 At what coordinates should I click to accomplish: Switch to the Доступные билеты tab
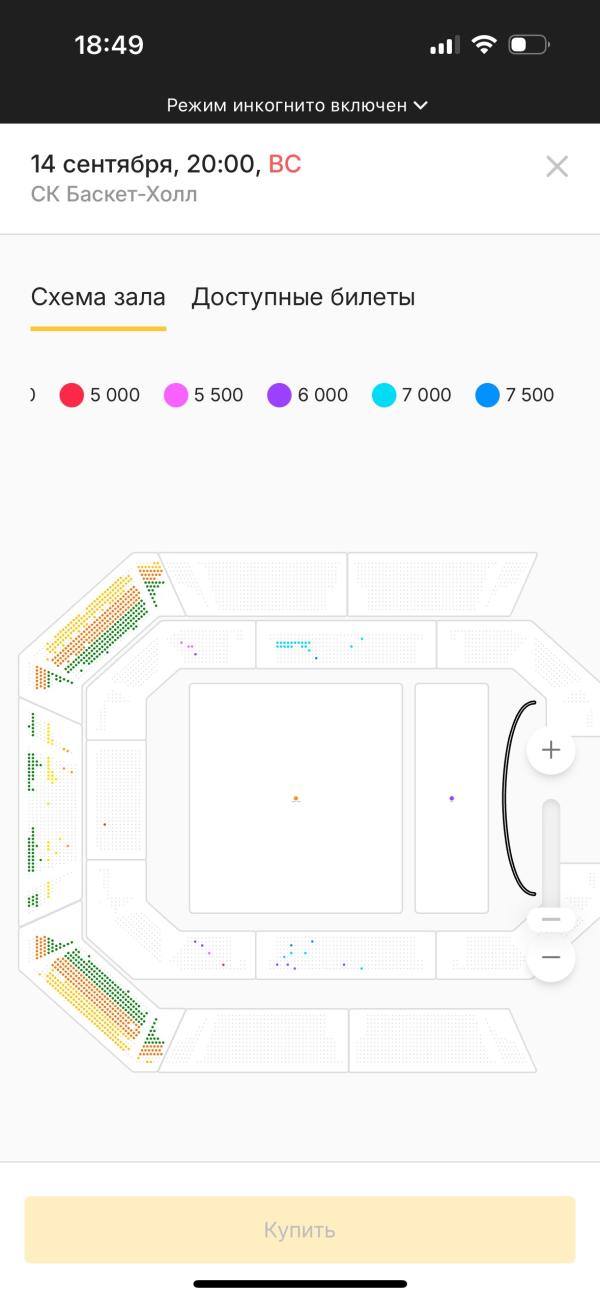coord(303,297)
